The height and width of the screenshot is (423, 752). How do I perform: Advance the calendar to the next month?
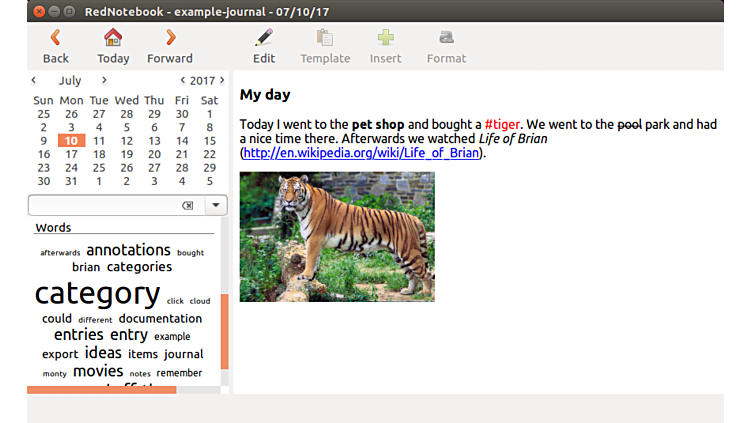(x=103, y=80)
